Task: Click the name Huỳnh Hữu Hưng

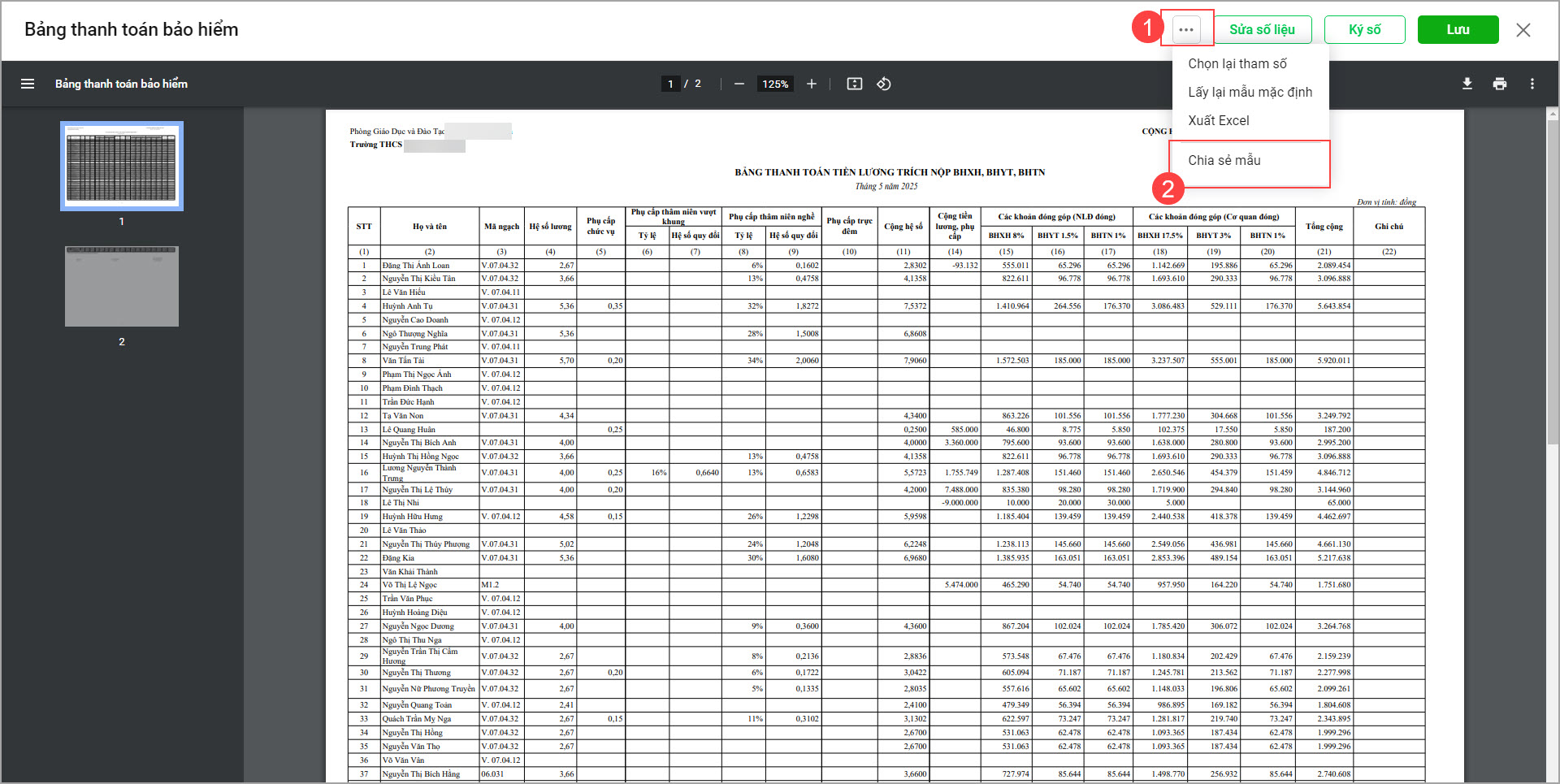Action: 412,517
